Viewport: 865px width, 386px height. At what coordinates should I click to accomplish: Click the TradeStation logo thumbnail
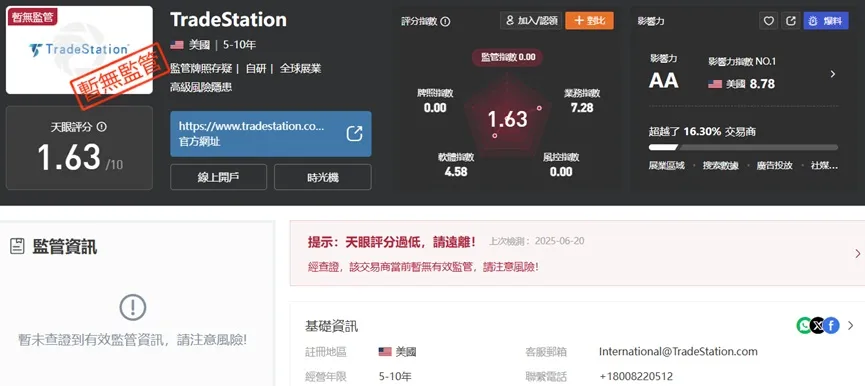click(x=79, y=50)
